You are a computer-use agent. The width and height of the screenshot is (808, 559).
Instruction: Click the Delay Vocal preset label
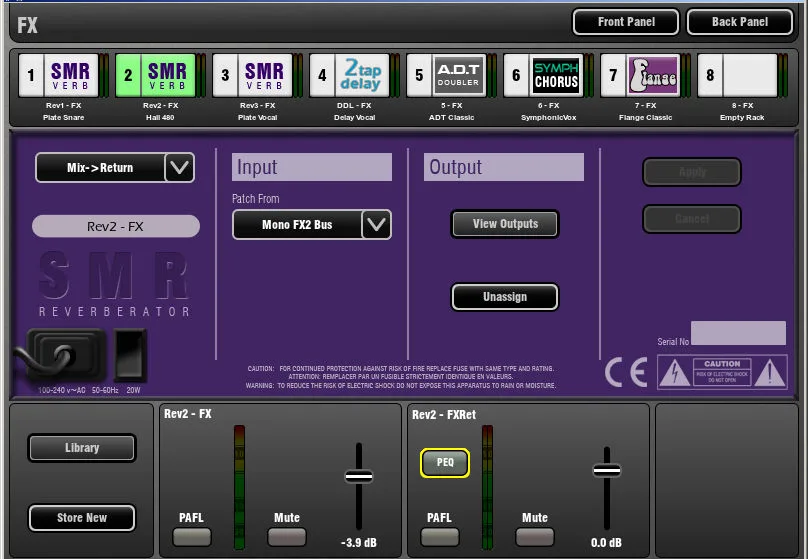(355, 117)
